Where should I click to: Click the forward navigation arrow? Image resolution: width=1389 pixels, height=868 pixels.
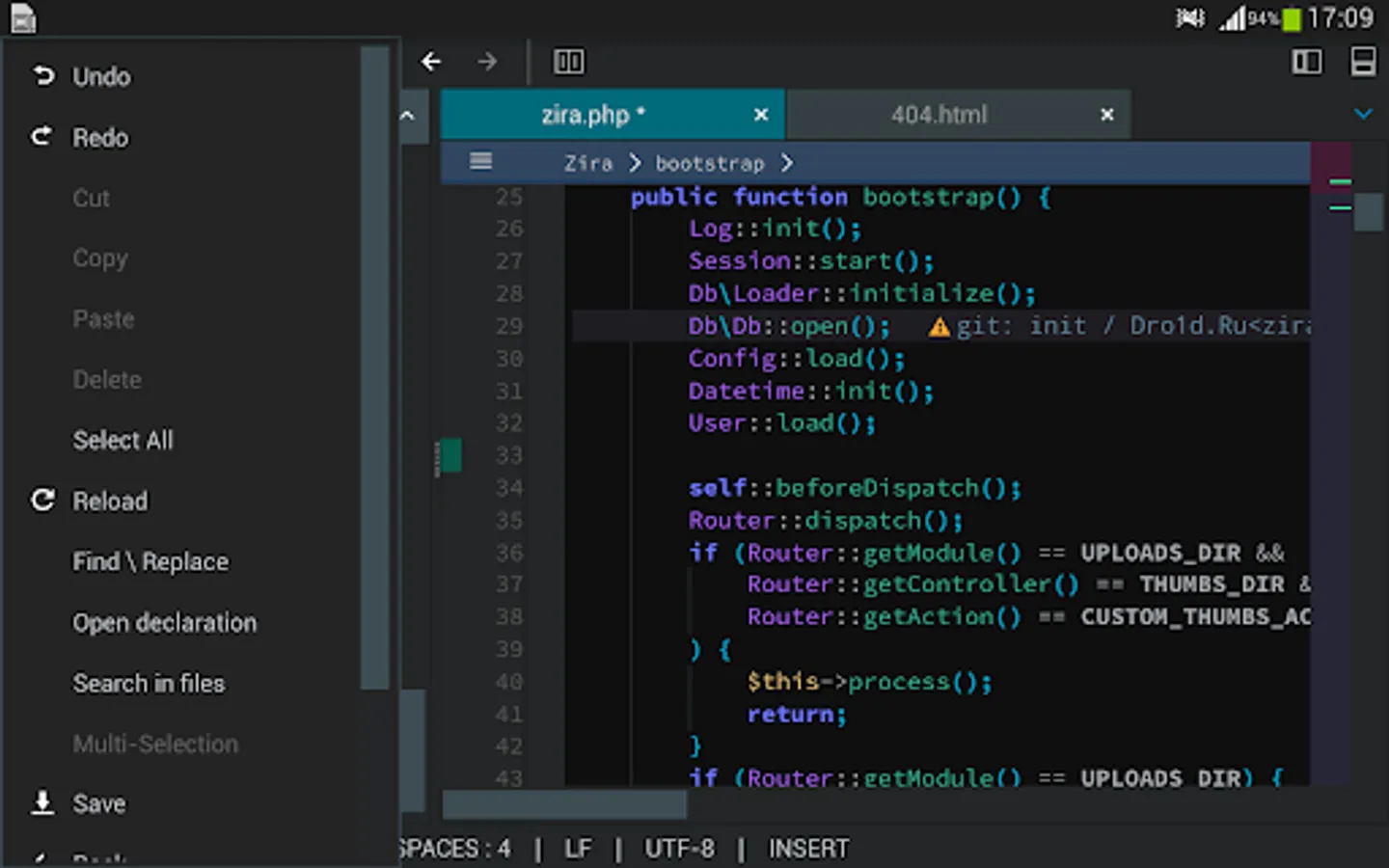pos(487,62)
